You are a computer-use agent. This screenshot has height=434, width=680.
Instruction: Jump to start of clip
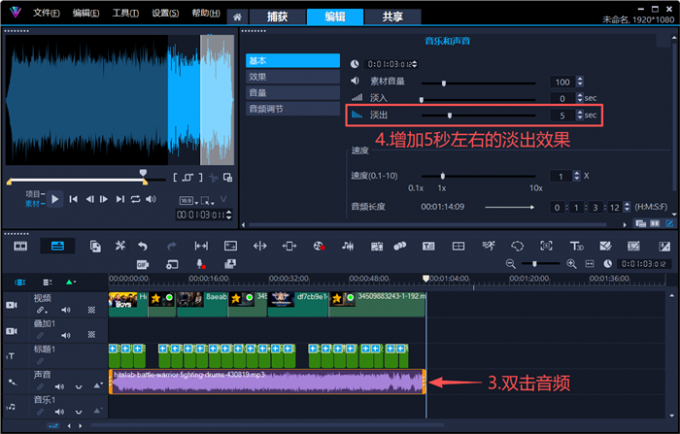tap(73, 199)
